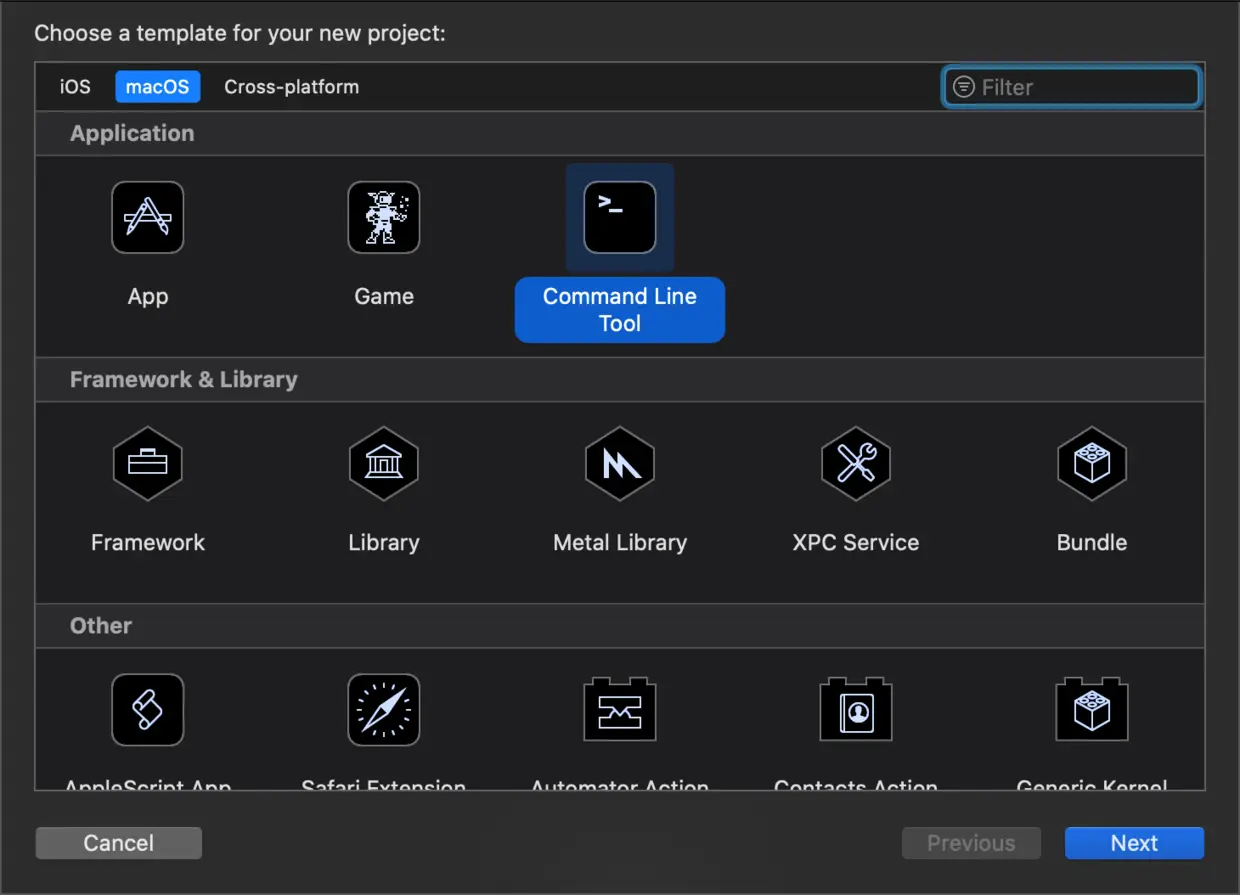1240x895 pixels.
Task: Open the Cross-platform templates tab
Action: (x=290, y=87)
